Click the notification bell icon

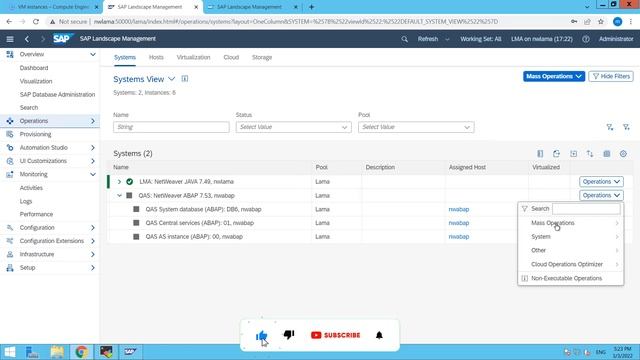pos(379,335)
